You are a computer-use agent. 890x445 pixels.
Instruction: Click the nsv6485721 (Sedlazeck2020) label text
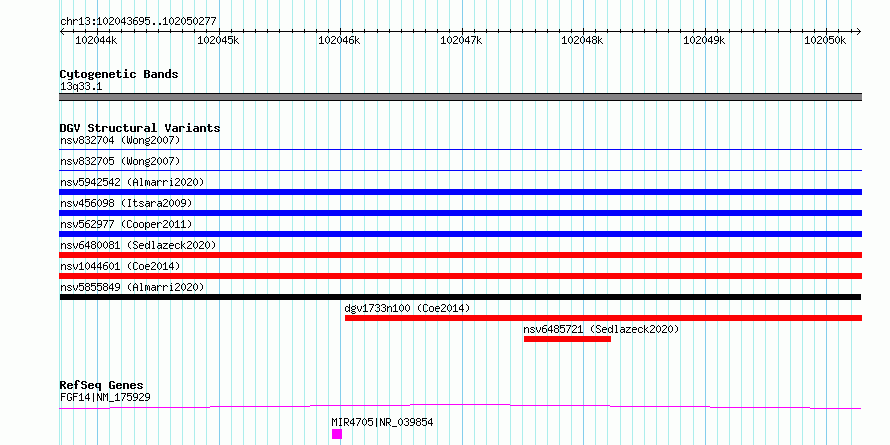[601, 329]
